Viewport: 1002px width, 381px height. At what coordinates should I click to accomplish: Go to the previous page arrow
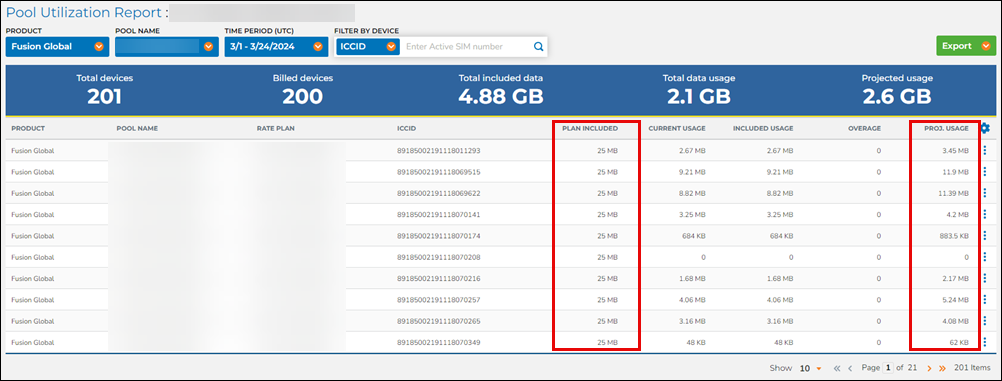point(851,368)
